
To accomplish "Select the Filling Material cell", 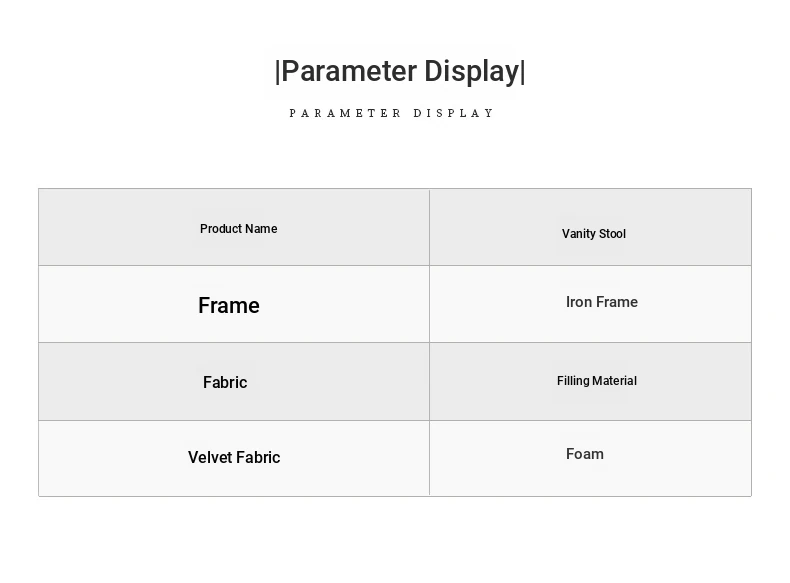I will tap(596, 381).
